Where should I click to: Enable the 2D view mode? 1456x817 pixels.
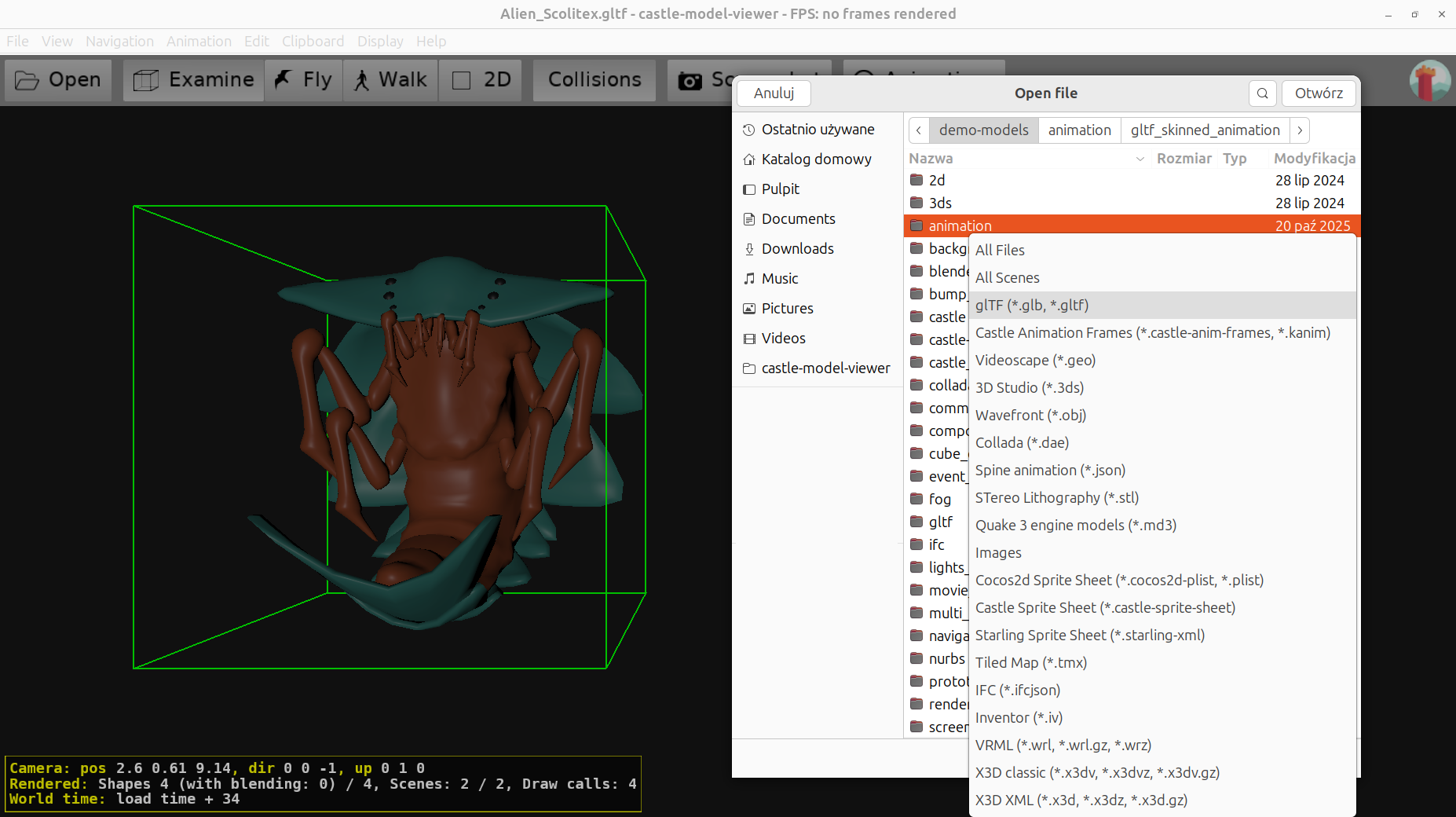click(480, 79)
